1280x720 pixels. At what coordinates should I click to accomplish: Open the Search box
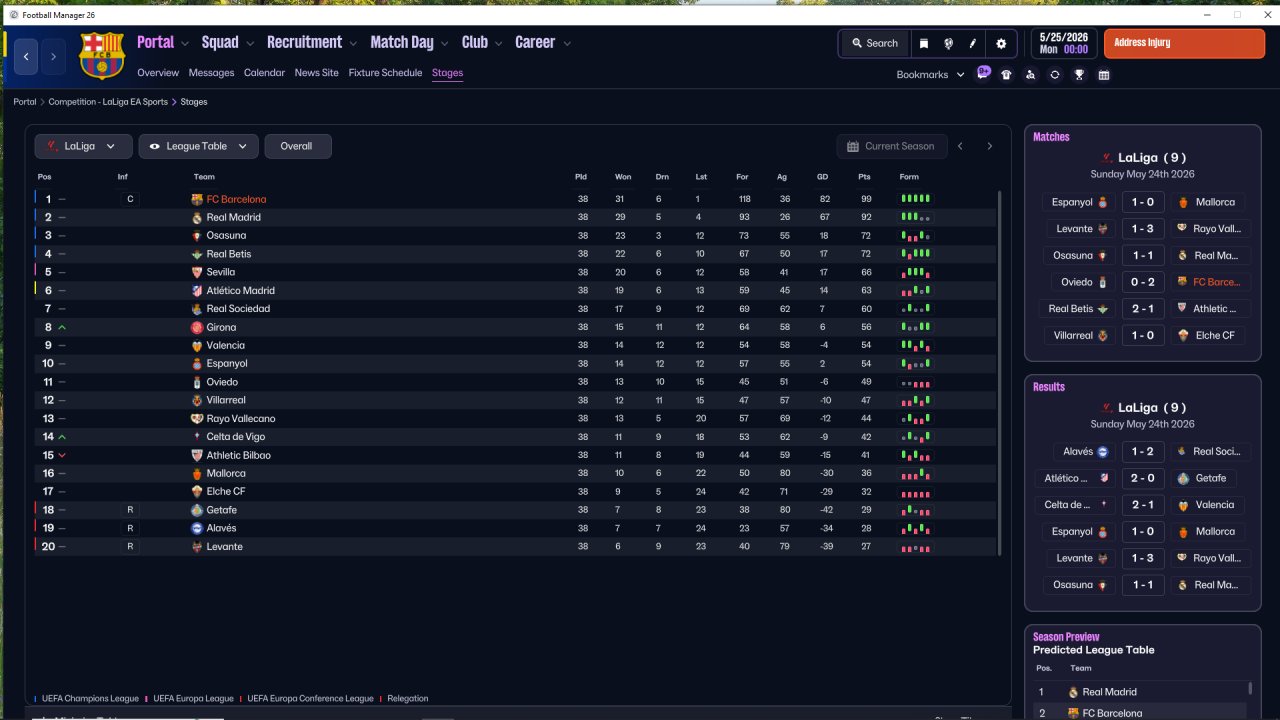[x=874, y=43]
